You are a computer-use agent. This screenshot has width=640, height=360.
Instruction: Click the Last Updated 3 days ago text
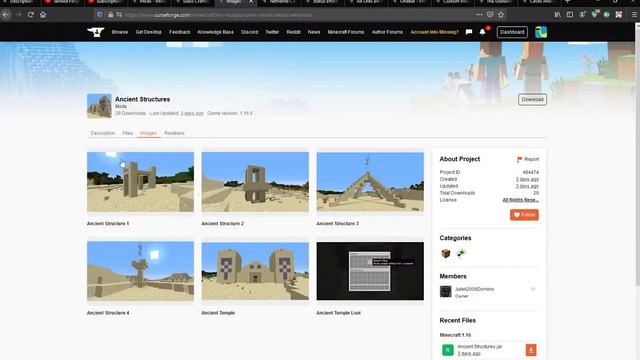pos(176,113)
